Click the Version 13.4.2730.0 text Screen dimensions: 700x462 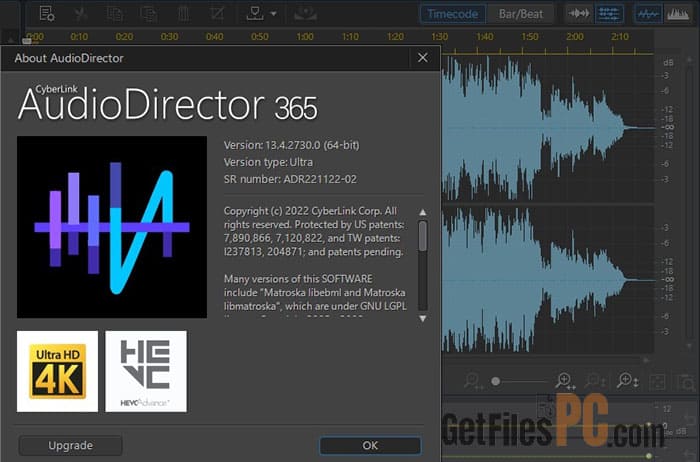(x=292, y=145)
